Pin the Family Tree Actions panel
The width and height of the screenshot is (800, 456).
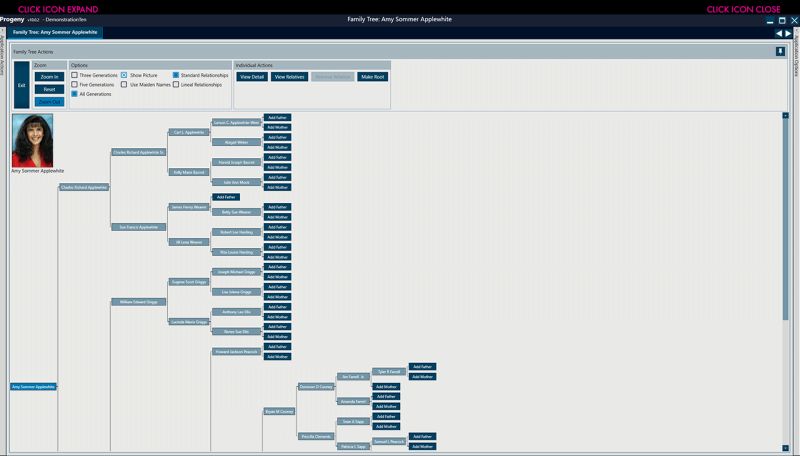(x=781, y=52)
